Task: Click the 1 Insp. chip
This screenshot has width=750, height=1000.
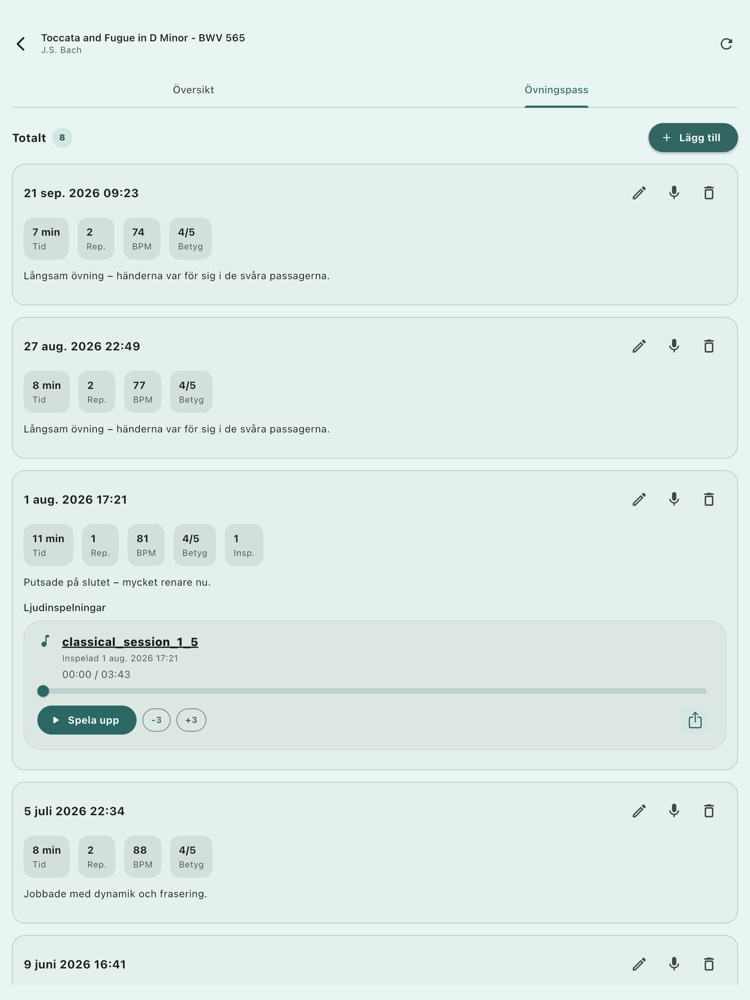Action: point(244,545)
